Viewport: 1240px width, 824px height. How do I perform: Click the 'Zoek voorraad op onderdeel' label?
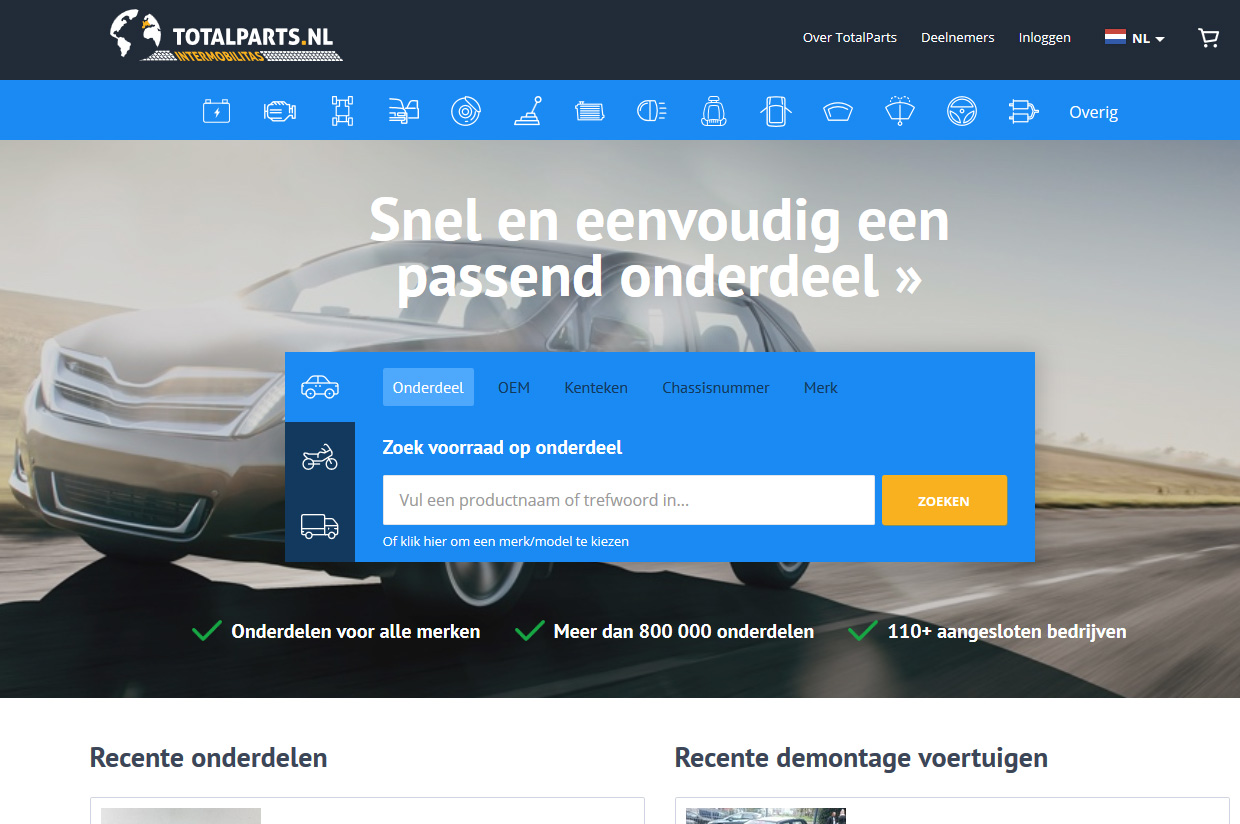pos(503,447)
